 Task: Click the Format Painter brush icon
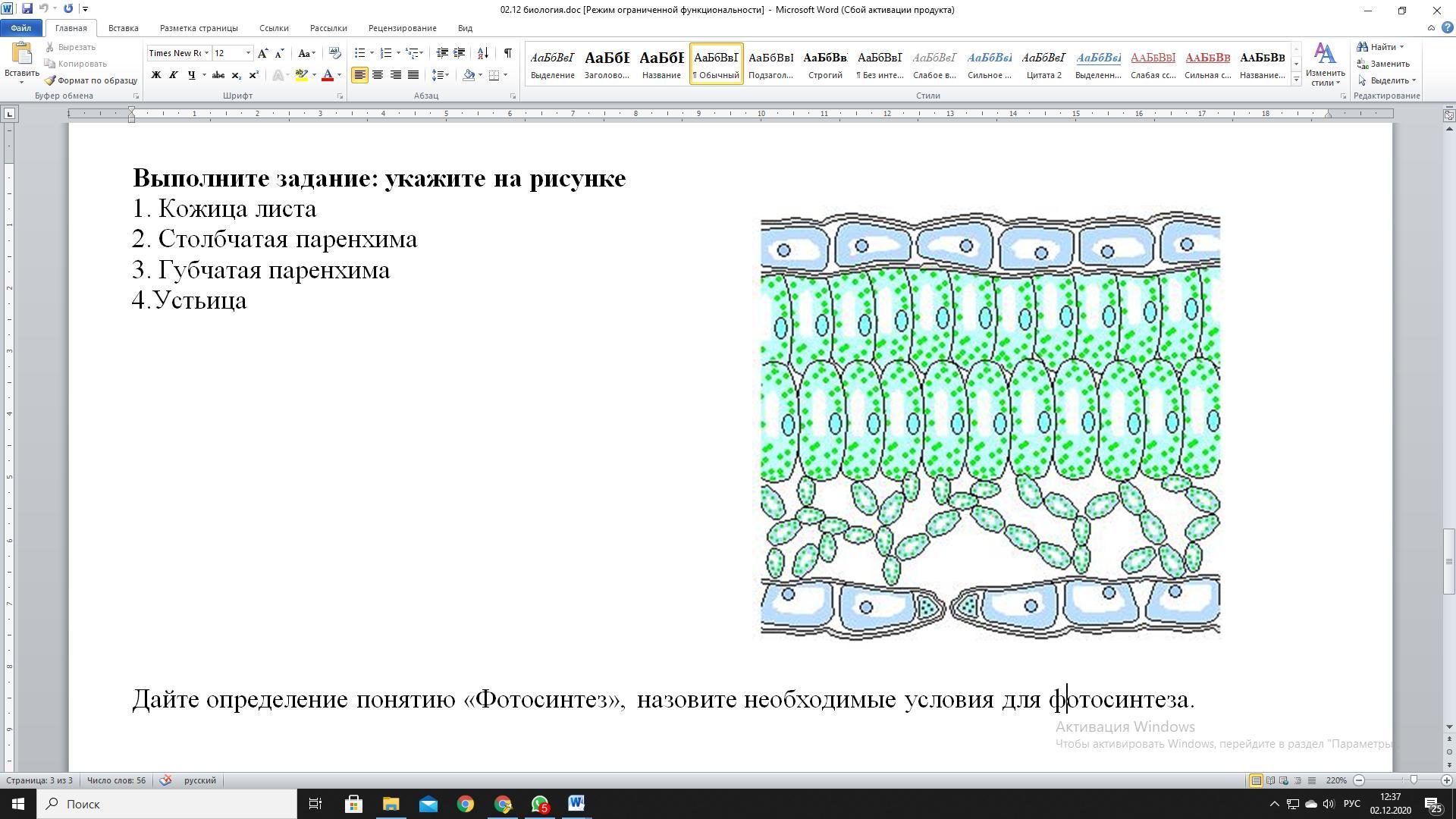50,80
